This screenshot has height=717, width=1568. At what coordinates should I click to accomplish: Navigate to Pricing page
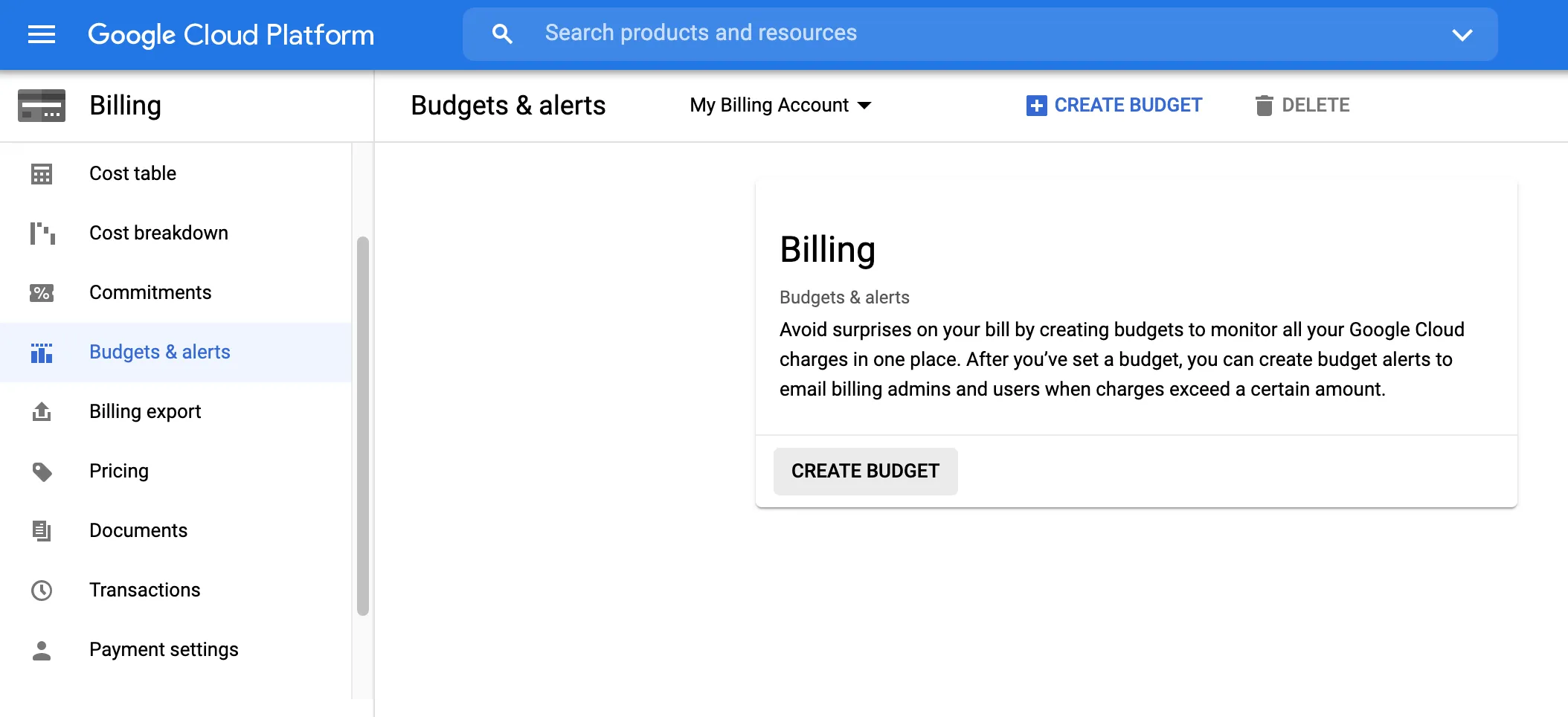[176, 472]
